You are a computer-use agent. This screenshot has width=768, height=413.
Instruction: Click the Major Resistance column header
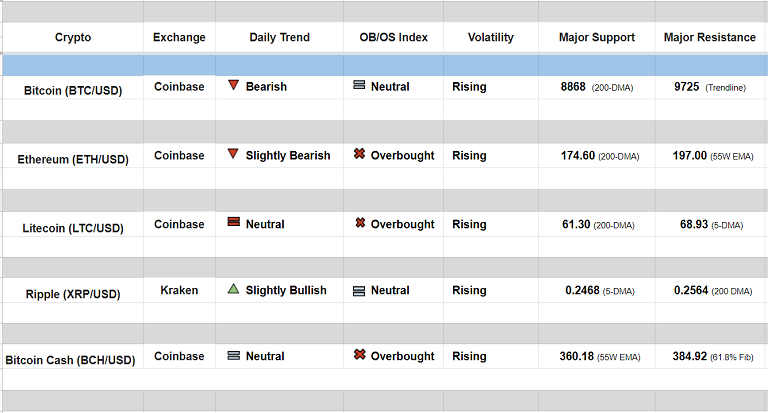[x=710, y=38]
